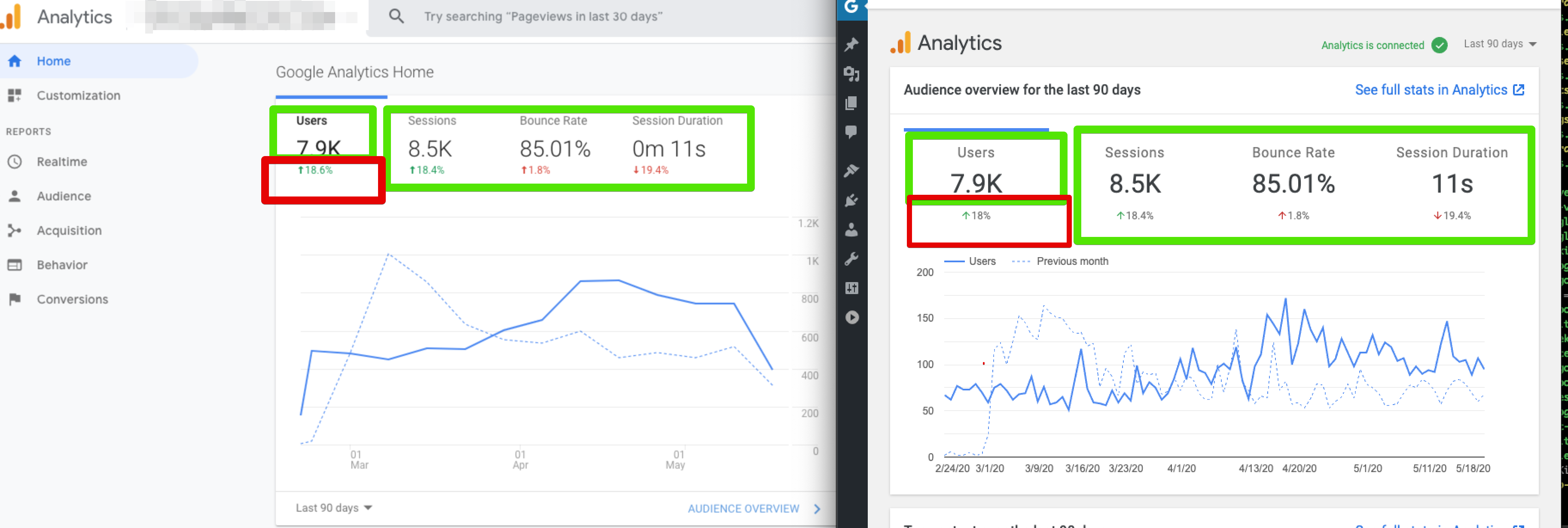The width and height of the screenshot is (1568, 528).
Task: Open Acquisition reports via its arrow icon
Action: [x=15, y=231]
